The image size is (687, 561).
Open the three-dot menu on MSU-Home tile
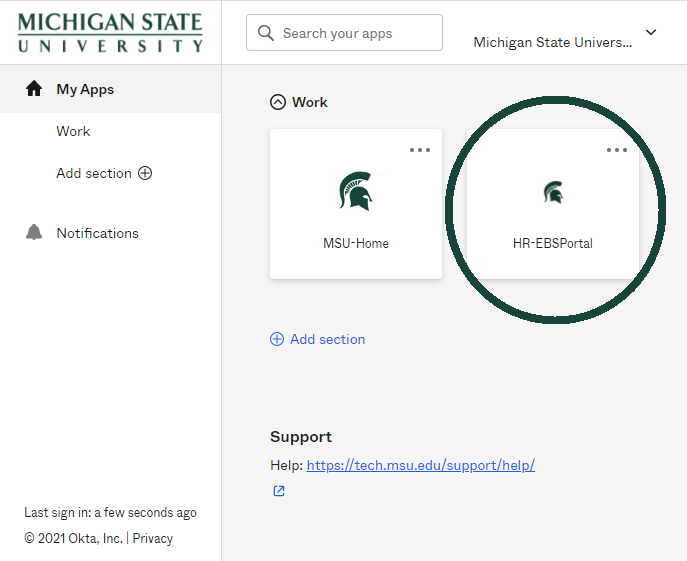coord(420,150)
